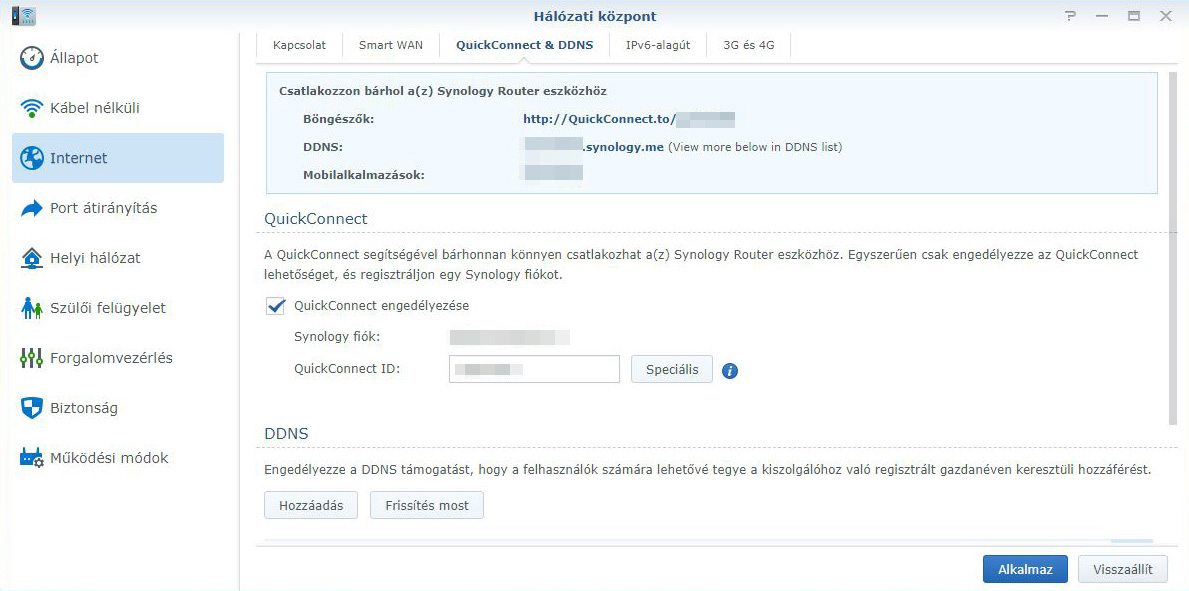Click the Internet globe icon
1189x591 pixels.
[x=32, y=159]
